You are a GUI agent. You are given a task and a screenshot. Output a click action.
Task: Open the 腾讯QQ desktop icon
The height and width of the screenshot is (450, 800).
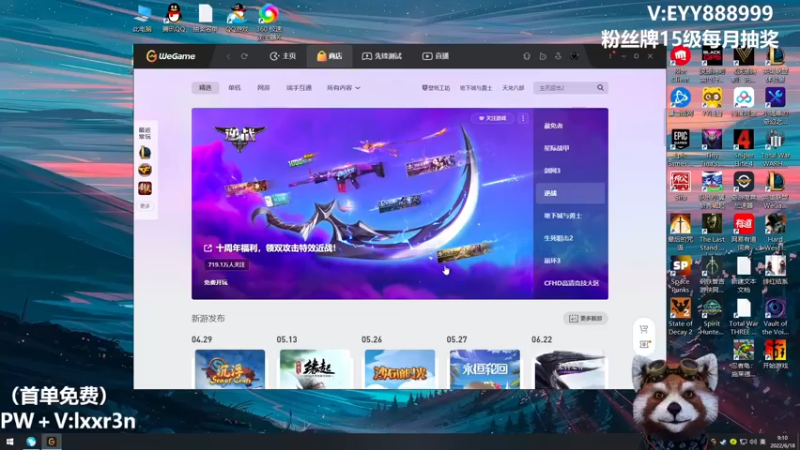[173, 19]
